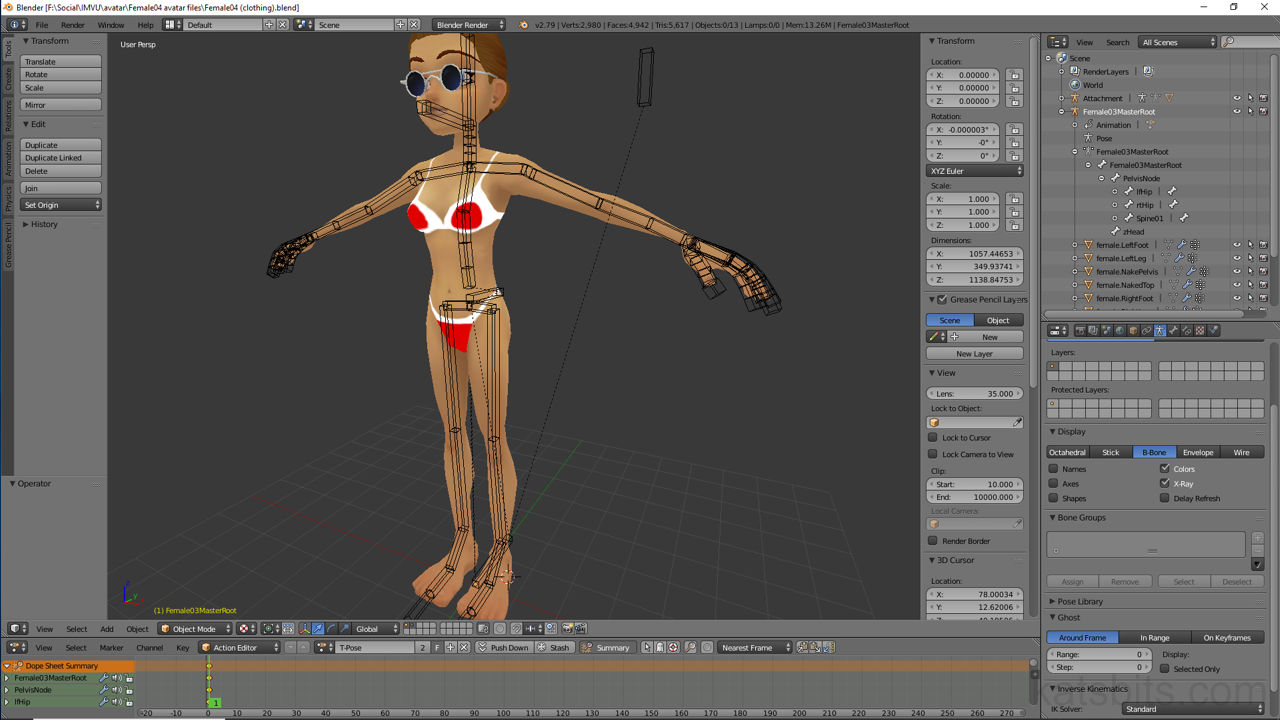Disable the X-Ray display checkbox
Screen dimensions: 1280x720
click(x=1165, y=483)
